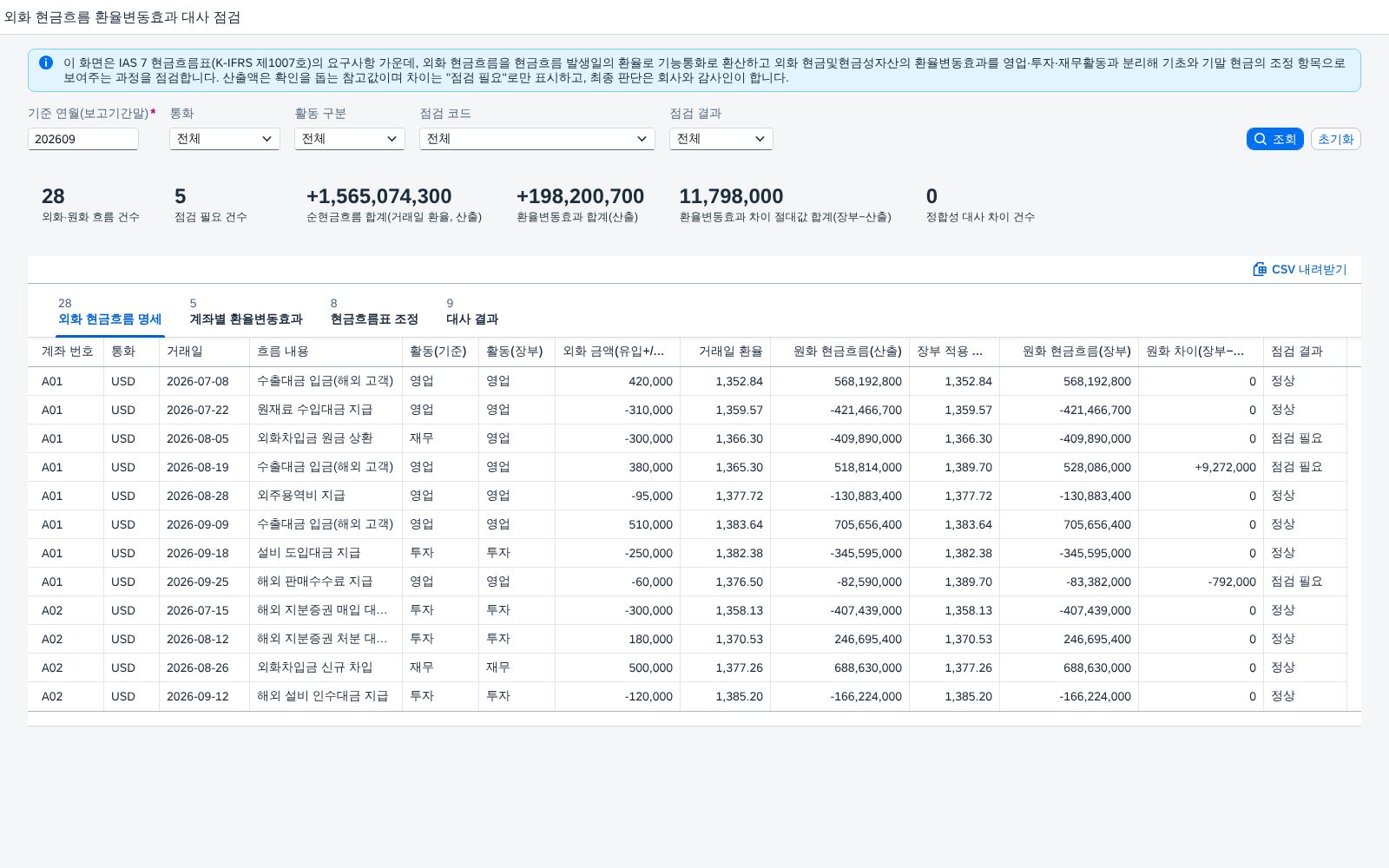Select the 거래일 환율 column header
Image resolution: width=1389 pixels, height=868 pixels.
725,352
